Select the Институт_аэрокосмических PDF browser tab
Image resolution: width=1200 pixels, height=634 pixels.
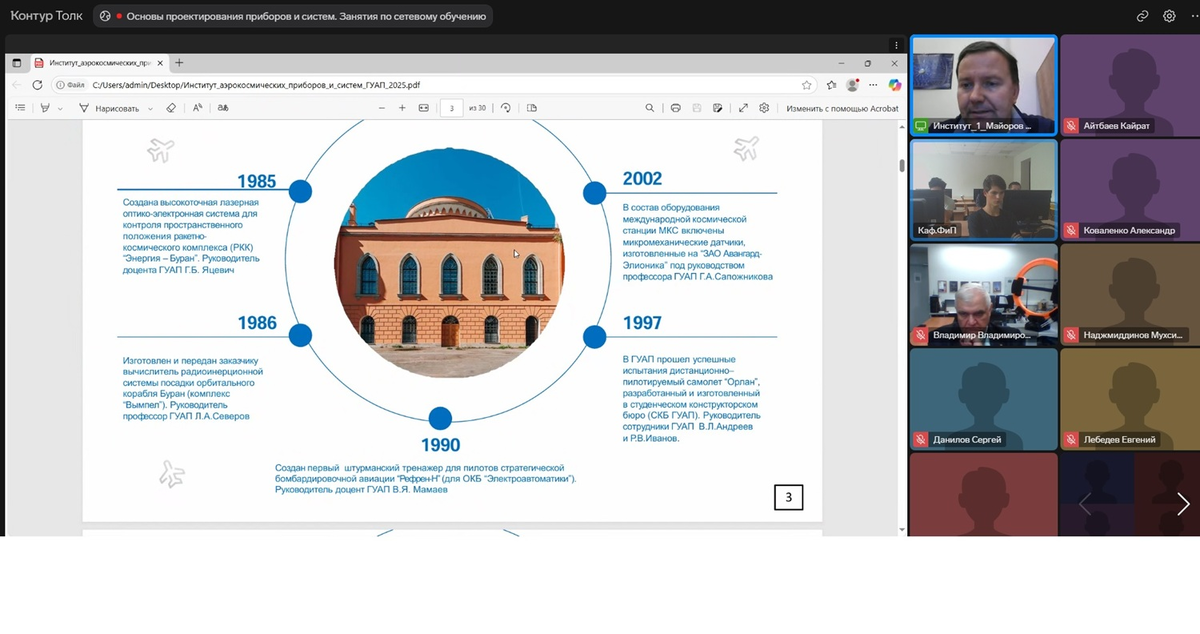[x=100, y=62]
